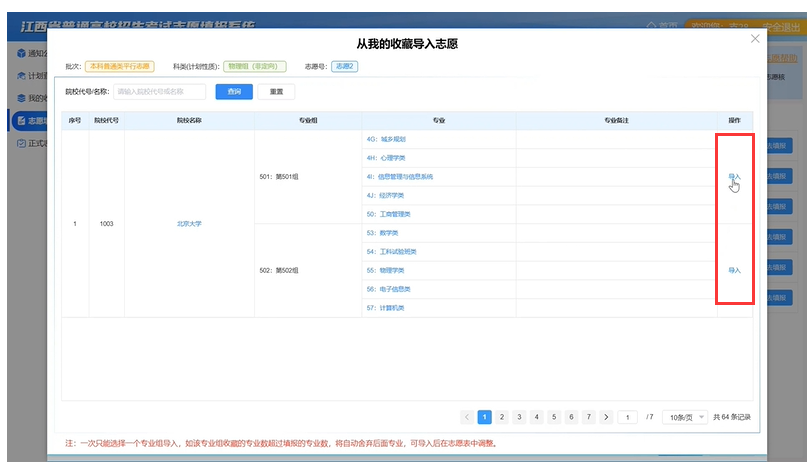Click 导入 link for group 502
Viewport: 812px width, 467px height.
click(x=734, y=270)
